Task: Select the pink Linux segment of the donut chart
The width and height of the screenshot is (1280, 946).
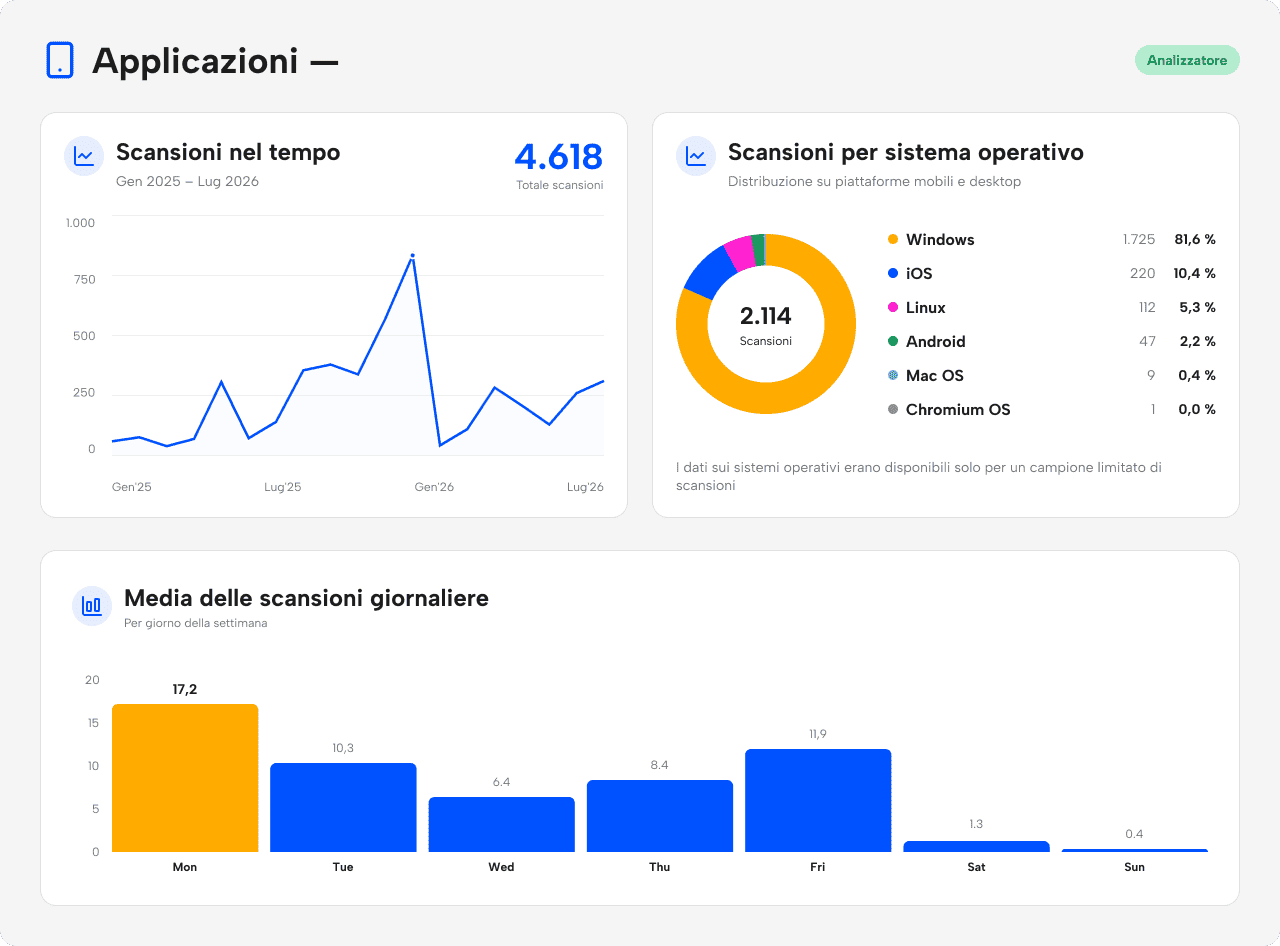Action: point(740,253)
